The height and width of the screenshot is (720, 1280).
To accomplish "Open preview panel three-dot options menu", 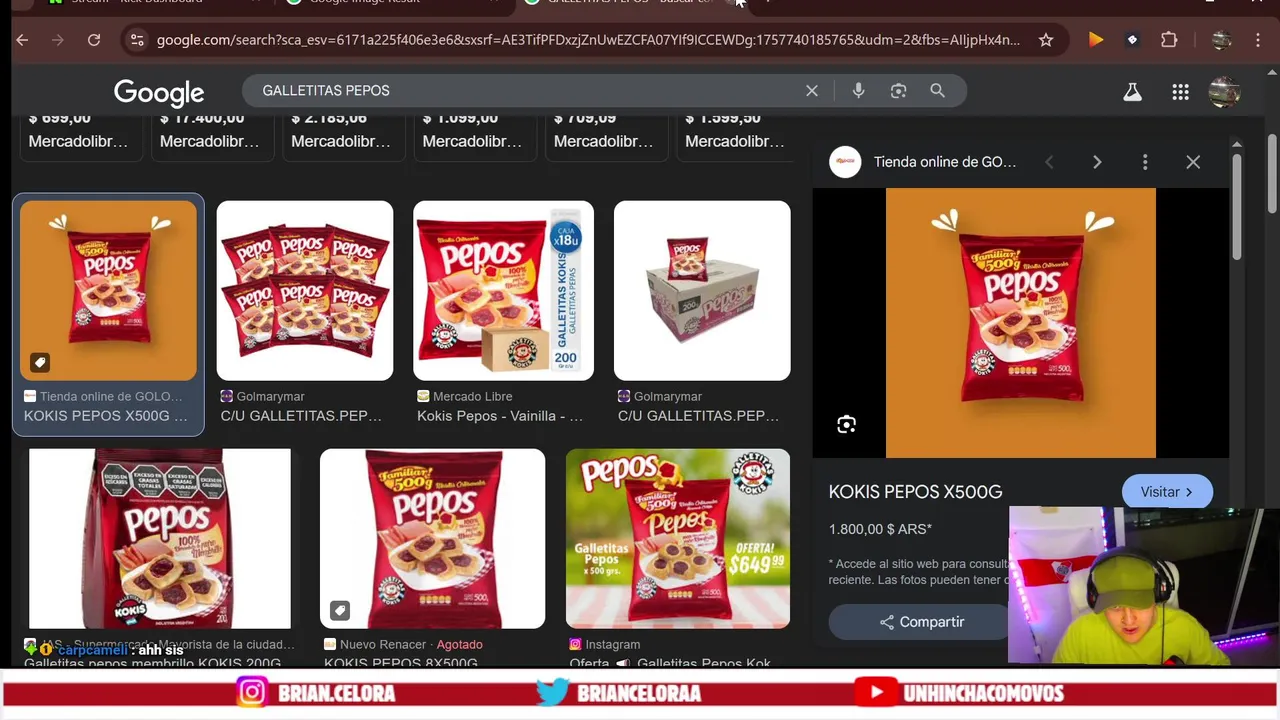I will click(x=1145, y=162).
